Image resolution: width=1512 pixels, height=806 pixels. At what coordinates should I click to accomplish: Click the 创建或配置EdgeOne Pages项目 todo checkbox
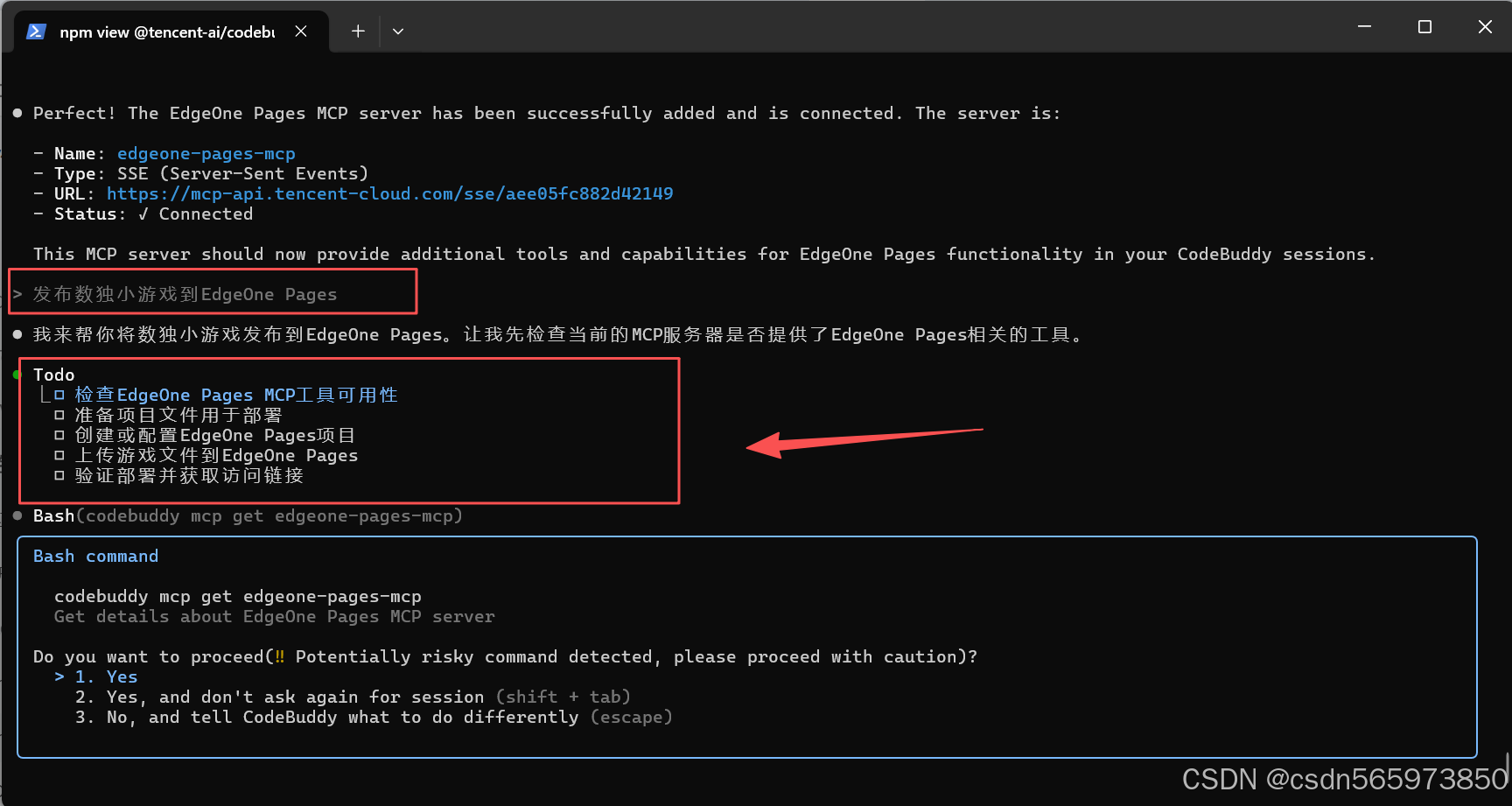pyautogui.click(x=59, y=435)
